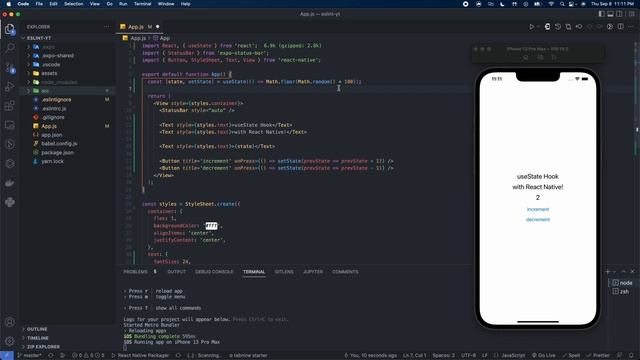Switch to the App.js editor tab

pos(136,27)
